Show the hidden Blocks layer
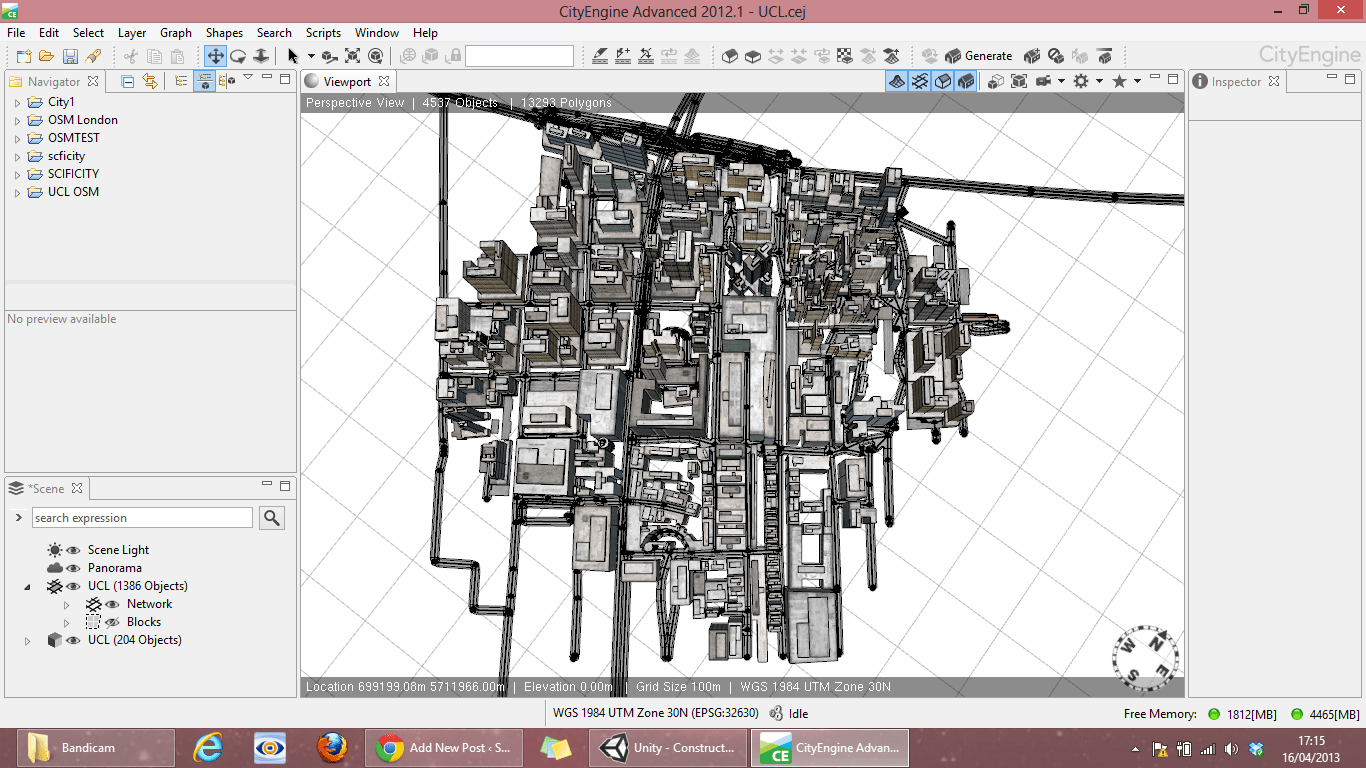 pos(112,622)
